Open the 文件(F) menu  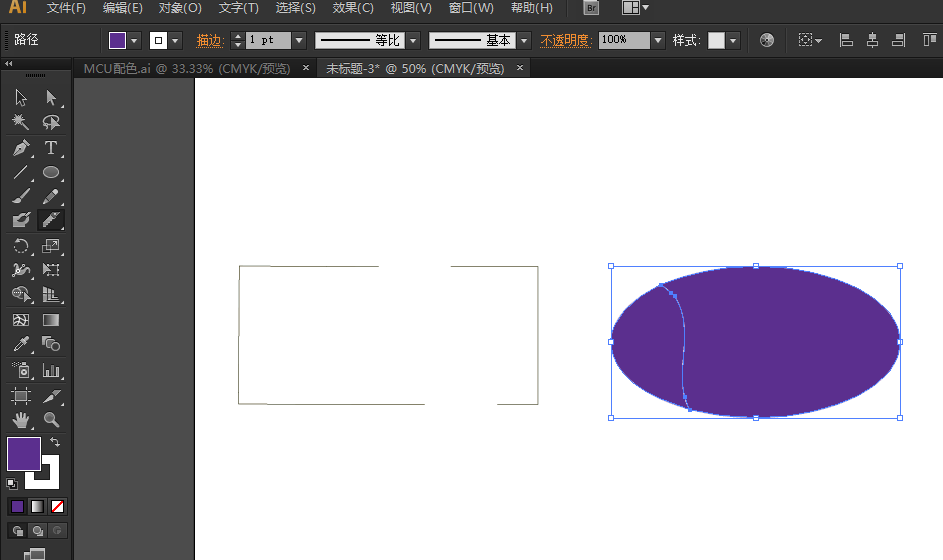pyautogui.click(x=66, y=8)
